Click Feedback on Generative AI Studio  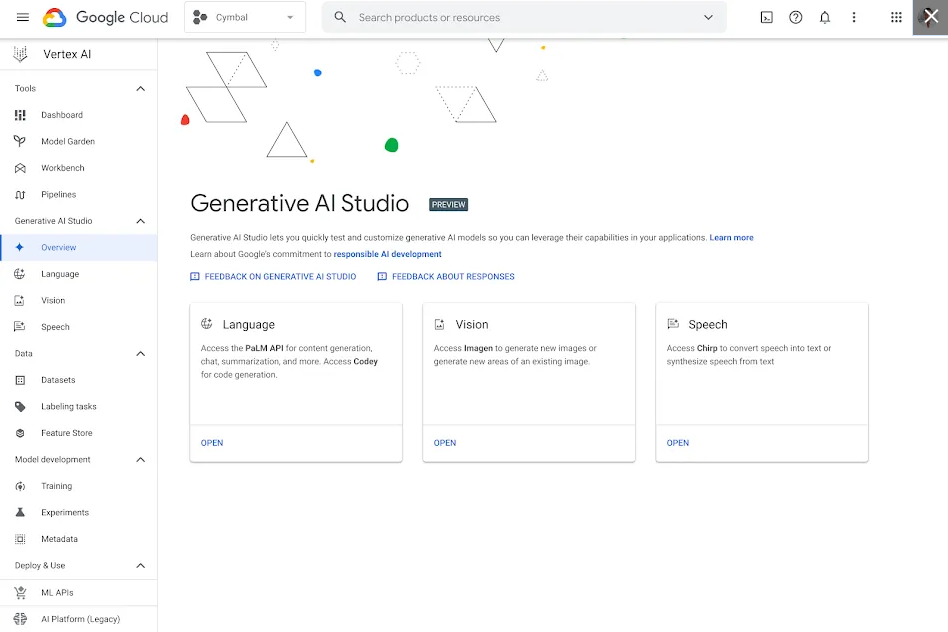coord(273,276)
